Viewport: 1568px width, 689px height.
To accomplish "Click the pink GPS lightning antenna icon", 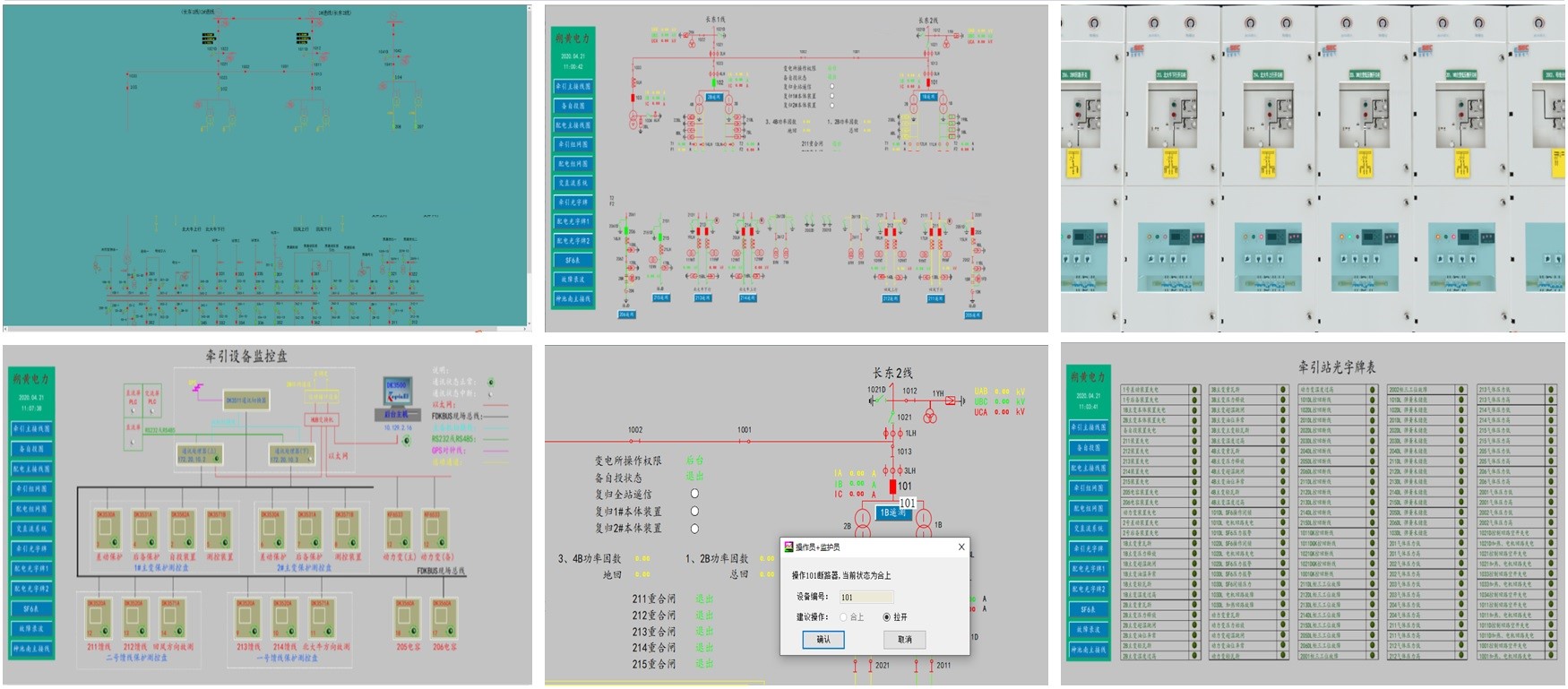I will pos(195,385).
